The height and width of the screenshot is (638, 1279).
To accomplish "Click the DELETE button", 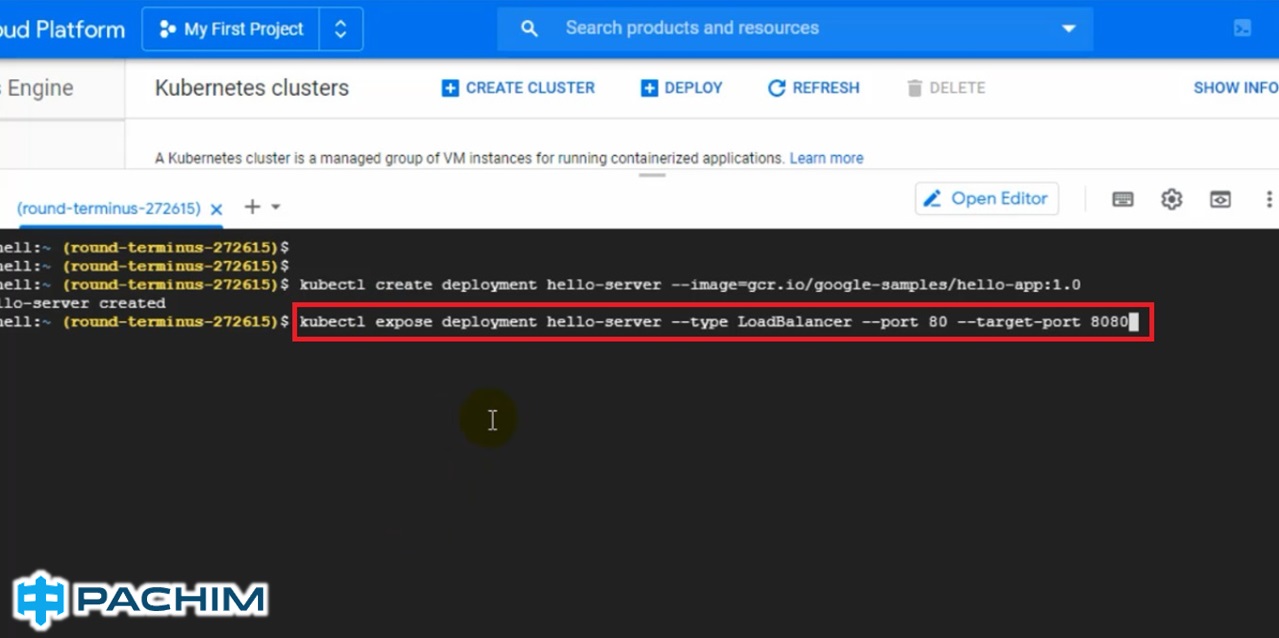I will (946, 88).
